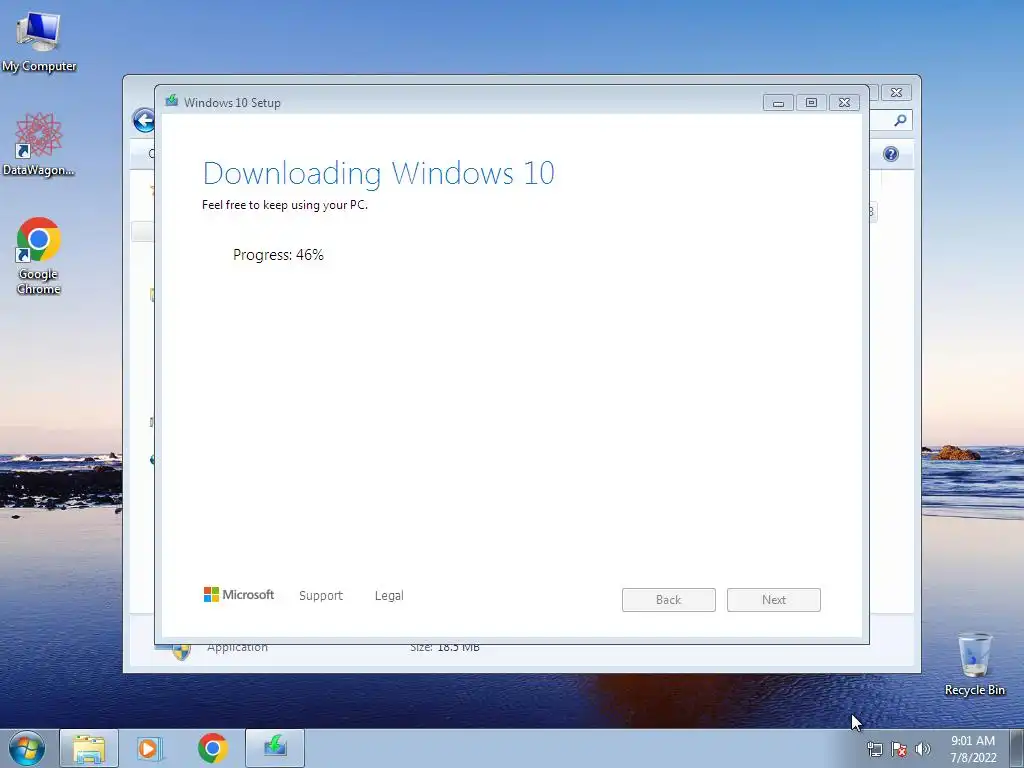Close the background Explorer window
The height and width of the screenshot is (768, 1024).
897,93
